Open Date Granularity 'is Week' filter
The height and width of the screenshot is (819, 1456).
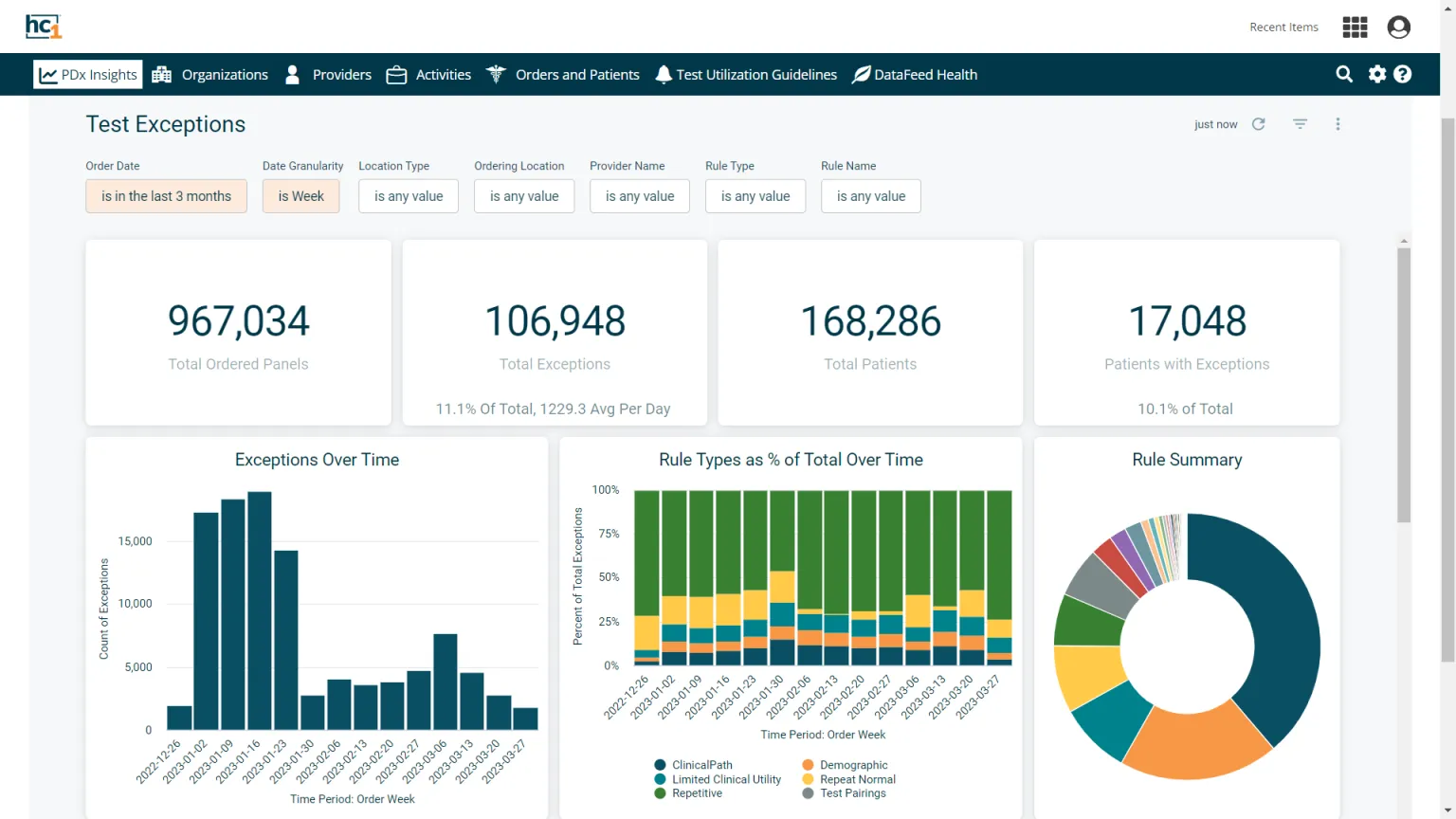(x=300, y=196)
